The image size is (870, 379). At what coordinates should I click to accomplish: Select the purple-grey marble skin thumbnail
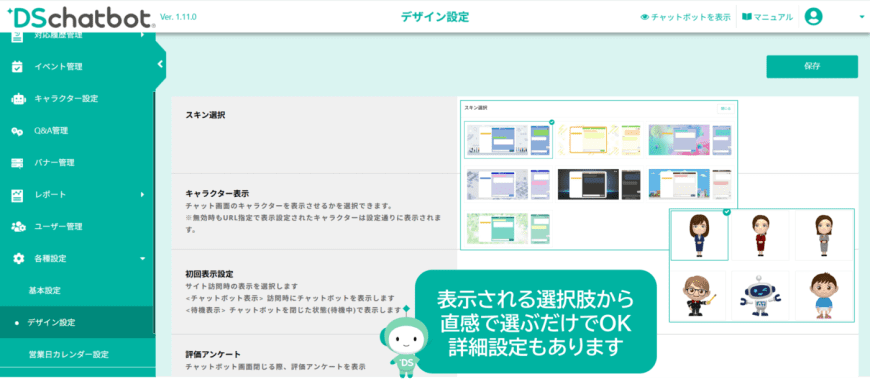(508, 184)
